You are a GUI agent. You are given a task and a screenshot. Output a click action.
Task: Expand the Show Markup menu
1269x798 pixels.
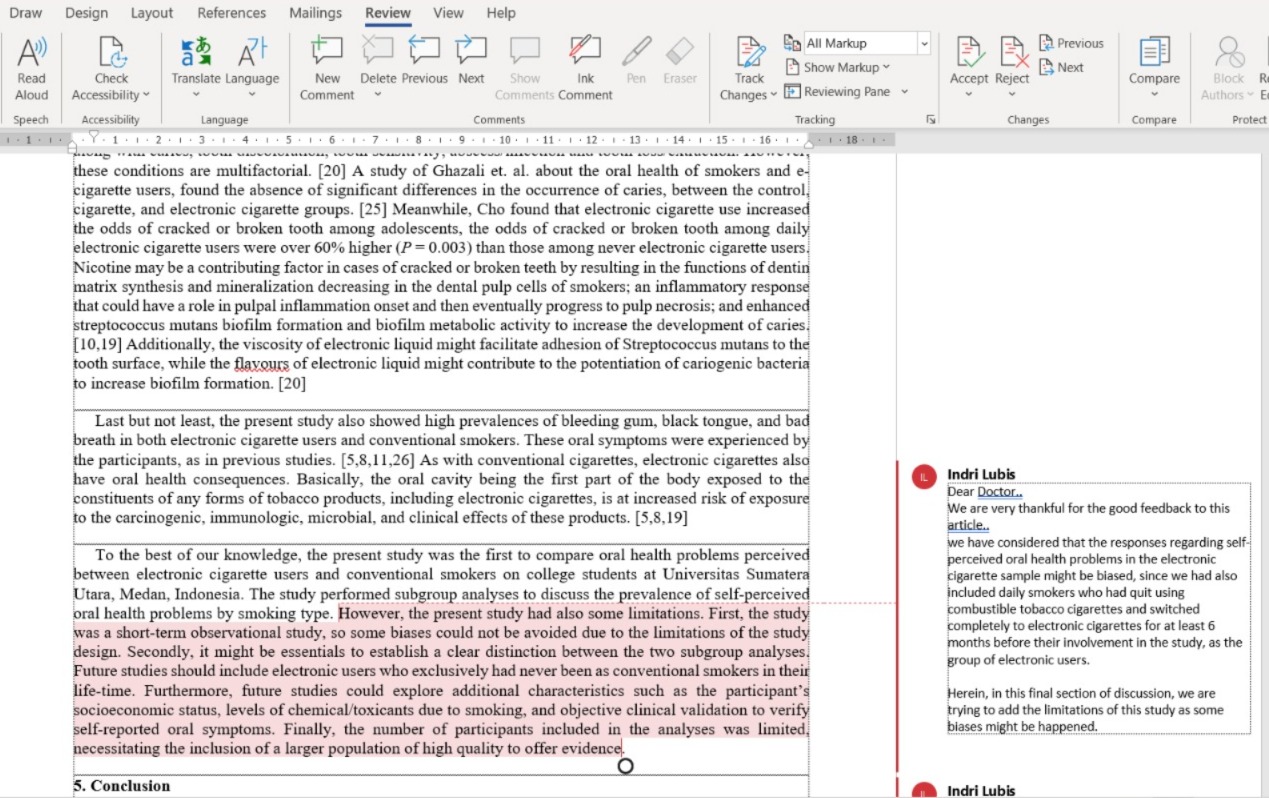(837, 67)
